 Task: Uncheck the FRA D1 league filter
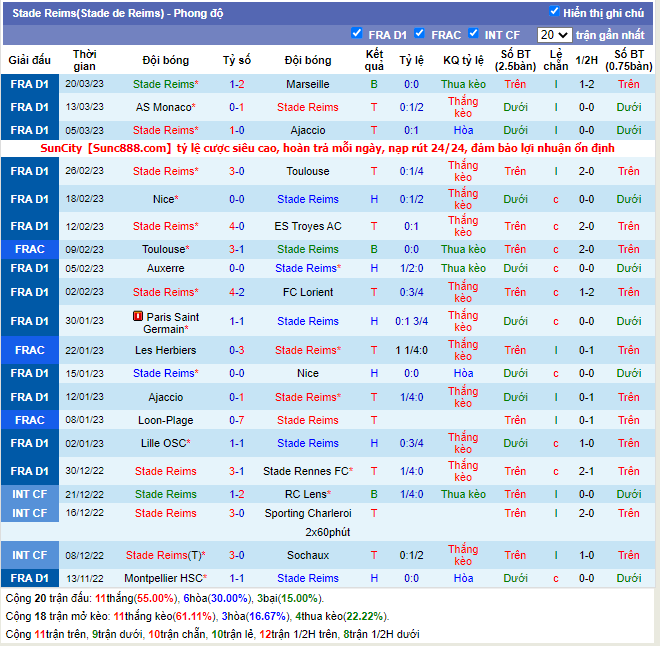pos(357,34)
